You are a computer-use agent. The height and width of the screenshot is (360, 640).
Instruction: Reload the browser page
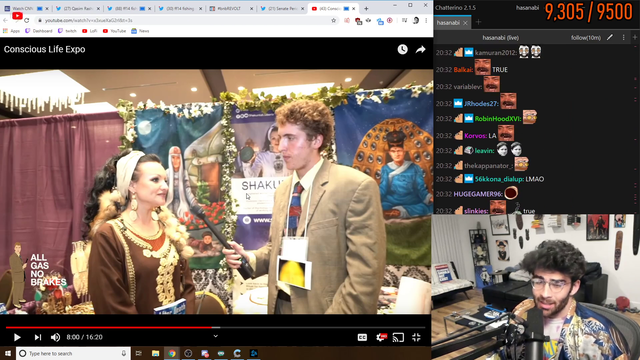[x=27, y=20]
